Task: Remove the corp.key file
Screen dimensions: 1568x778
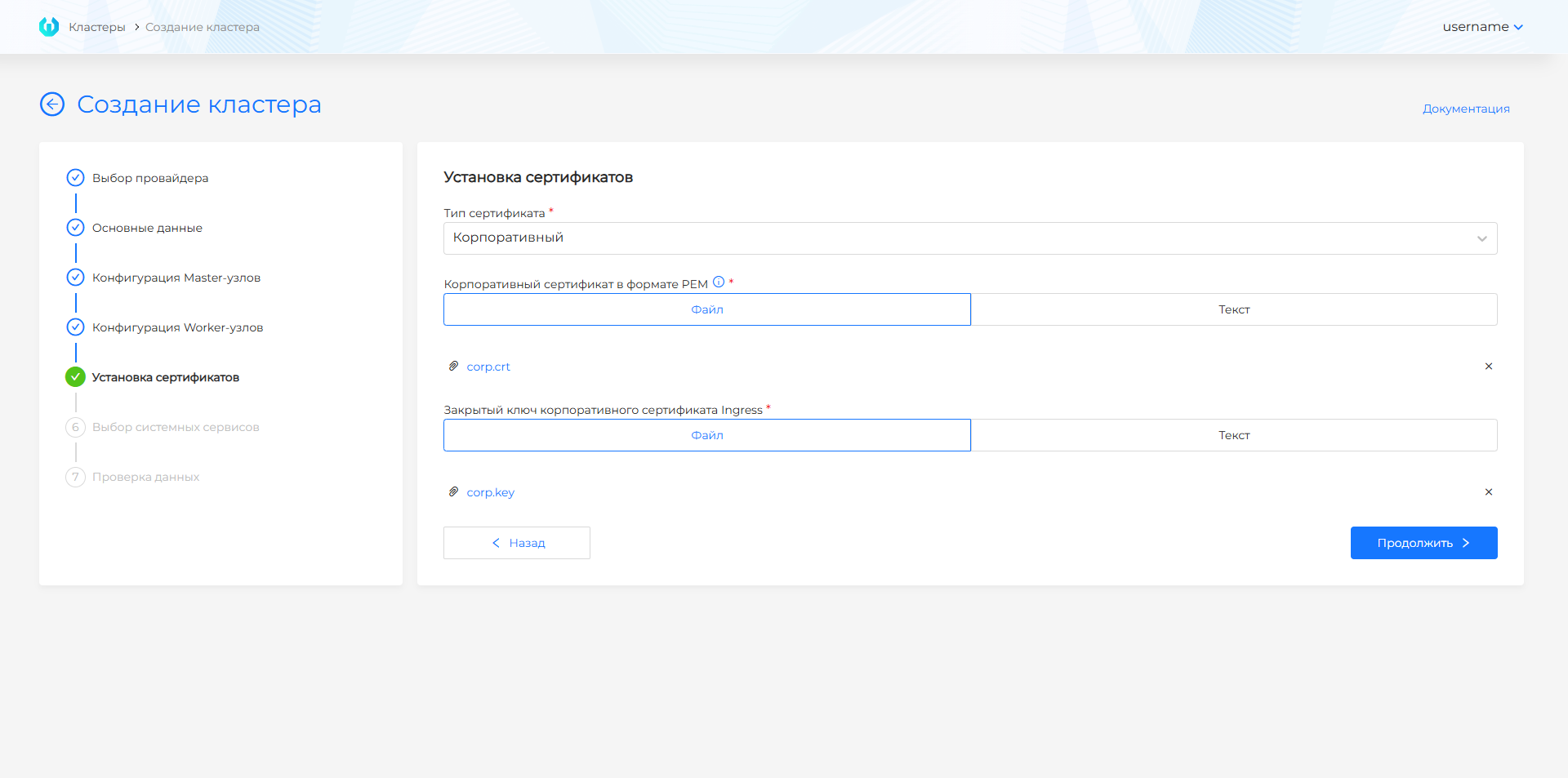Action: 1488,492
